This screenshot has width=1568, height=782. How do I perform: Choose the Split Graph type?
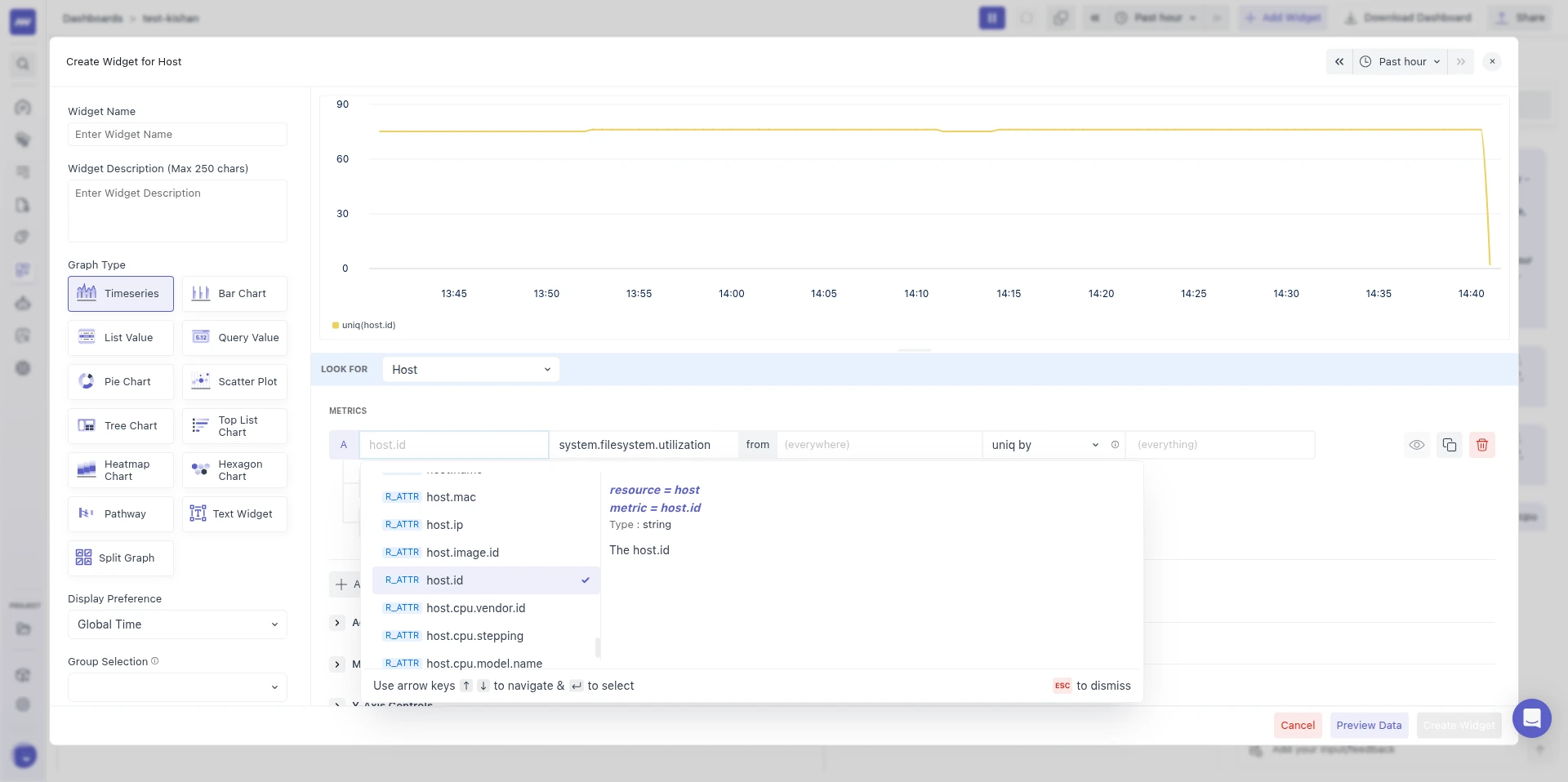(x=121, y=558)
